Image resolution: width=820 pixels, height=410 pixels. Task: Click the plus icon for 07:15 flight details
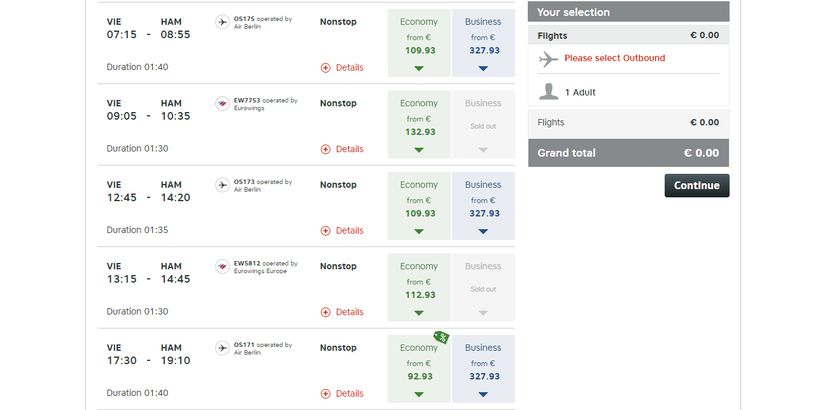point(325,68)
